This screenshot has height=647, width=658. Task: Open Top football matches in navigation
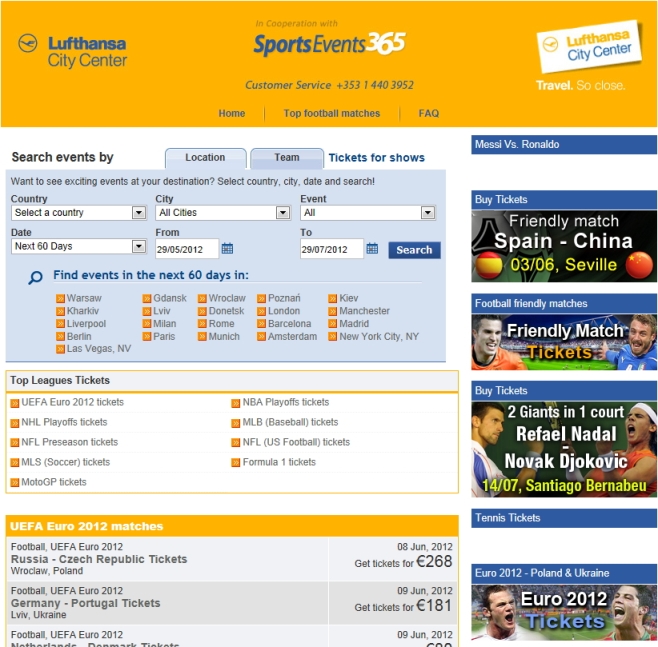[332, 113]
